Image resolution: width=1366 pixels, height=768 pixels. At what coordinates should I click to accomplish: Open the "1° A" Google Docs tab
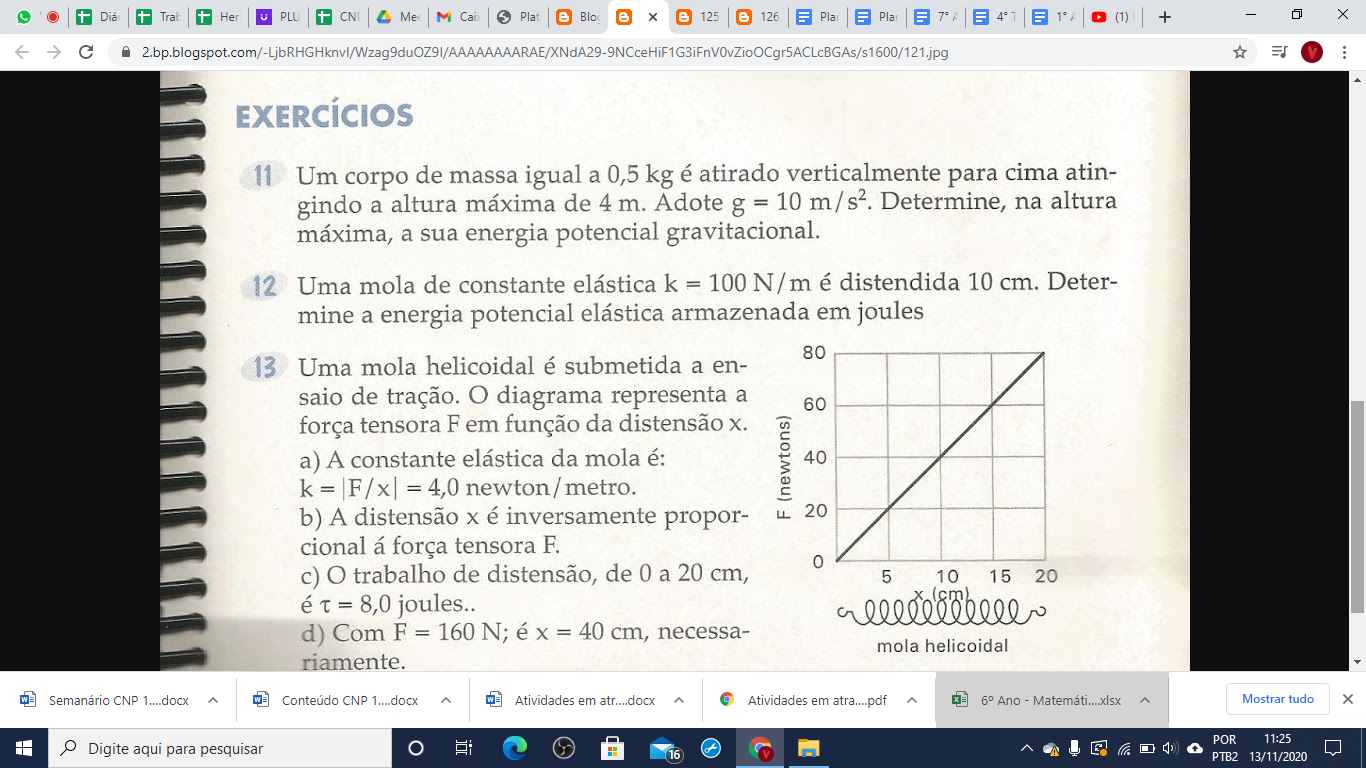coord(1057,17)
